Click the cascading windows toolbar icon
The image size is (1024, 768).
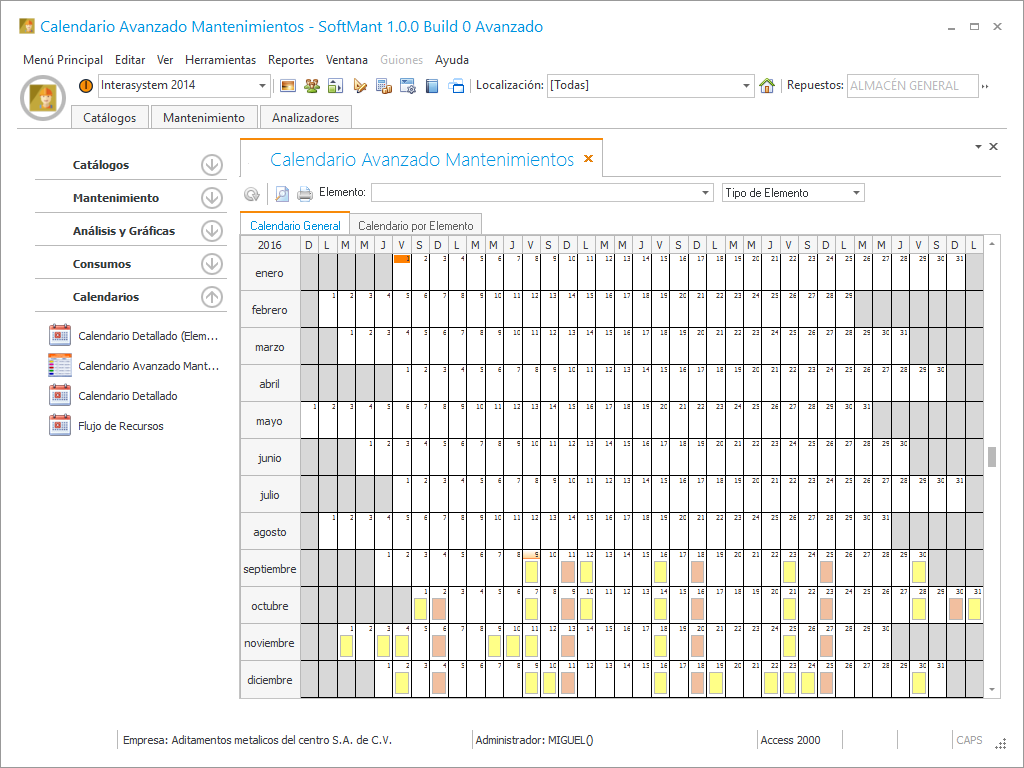[x=456, y=86]
